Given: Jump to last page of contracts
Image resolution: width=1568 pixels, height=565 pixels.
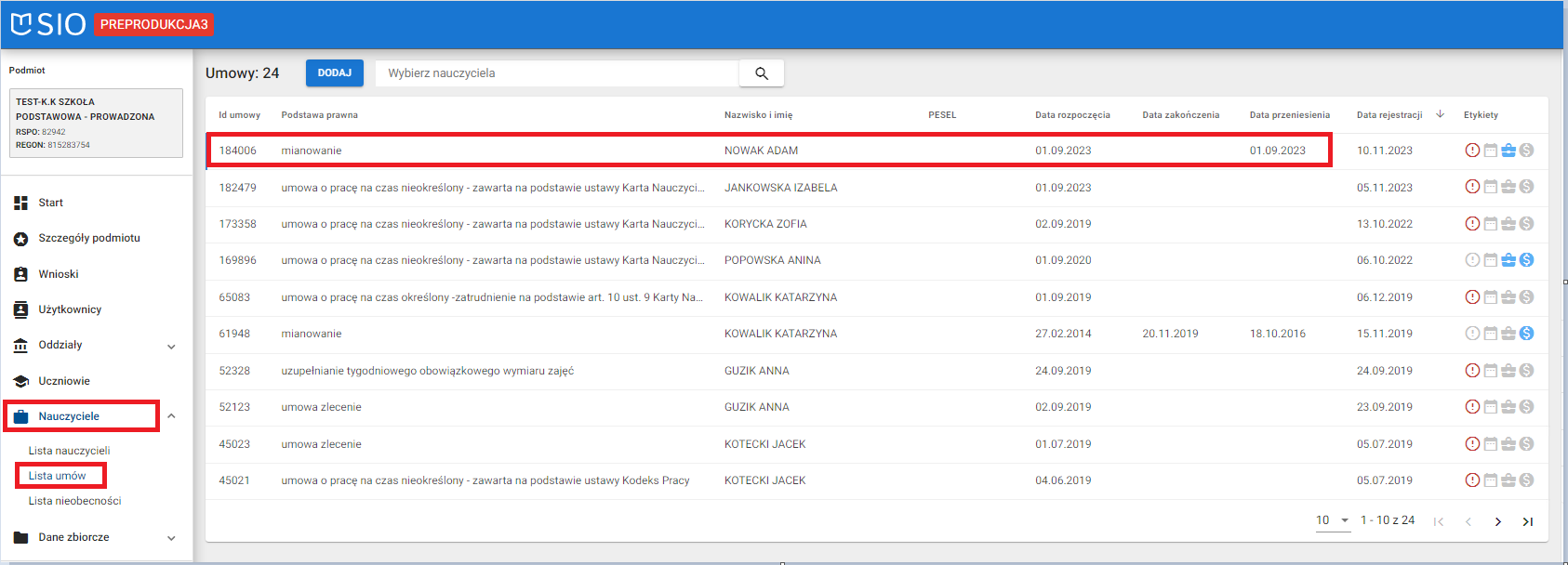Looking at the screenshot, I should (1527, 521).
